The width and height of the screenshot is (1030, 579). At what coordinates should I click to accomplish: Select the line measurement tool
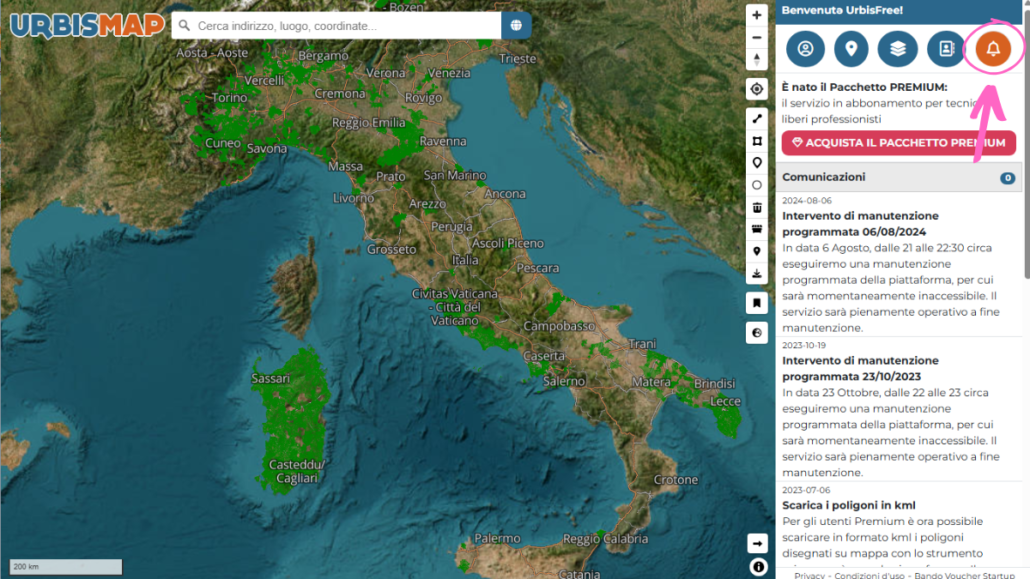757,119
